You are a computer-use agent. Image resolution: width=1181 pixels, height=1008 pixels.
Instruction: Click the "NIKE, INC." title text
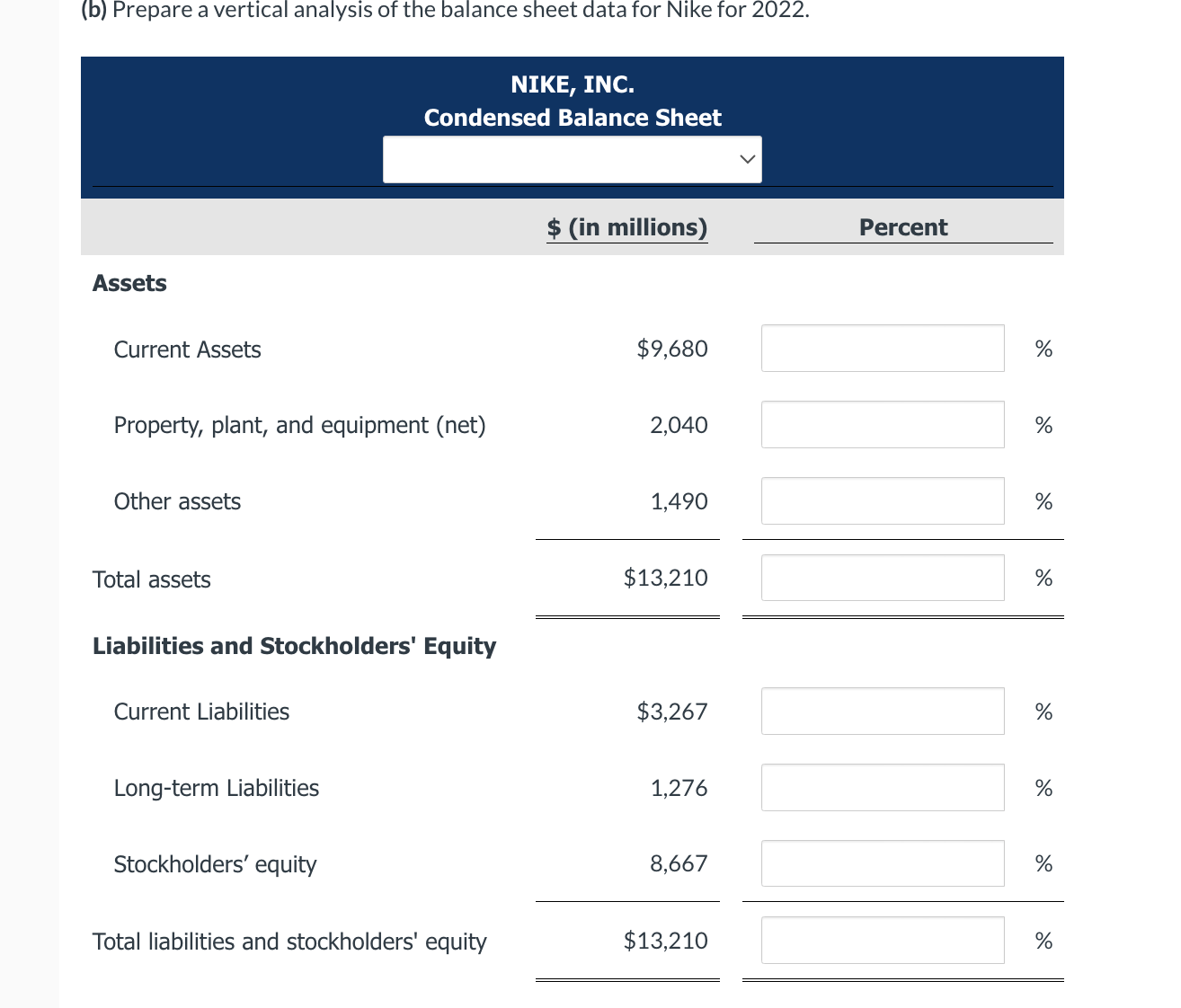(572, 84)
